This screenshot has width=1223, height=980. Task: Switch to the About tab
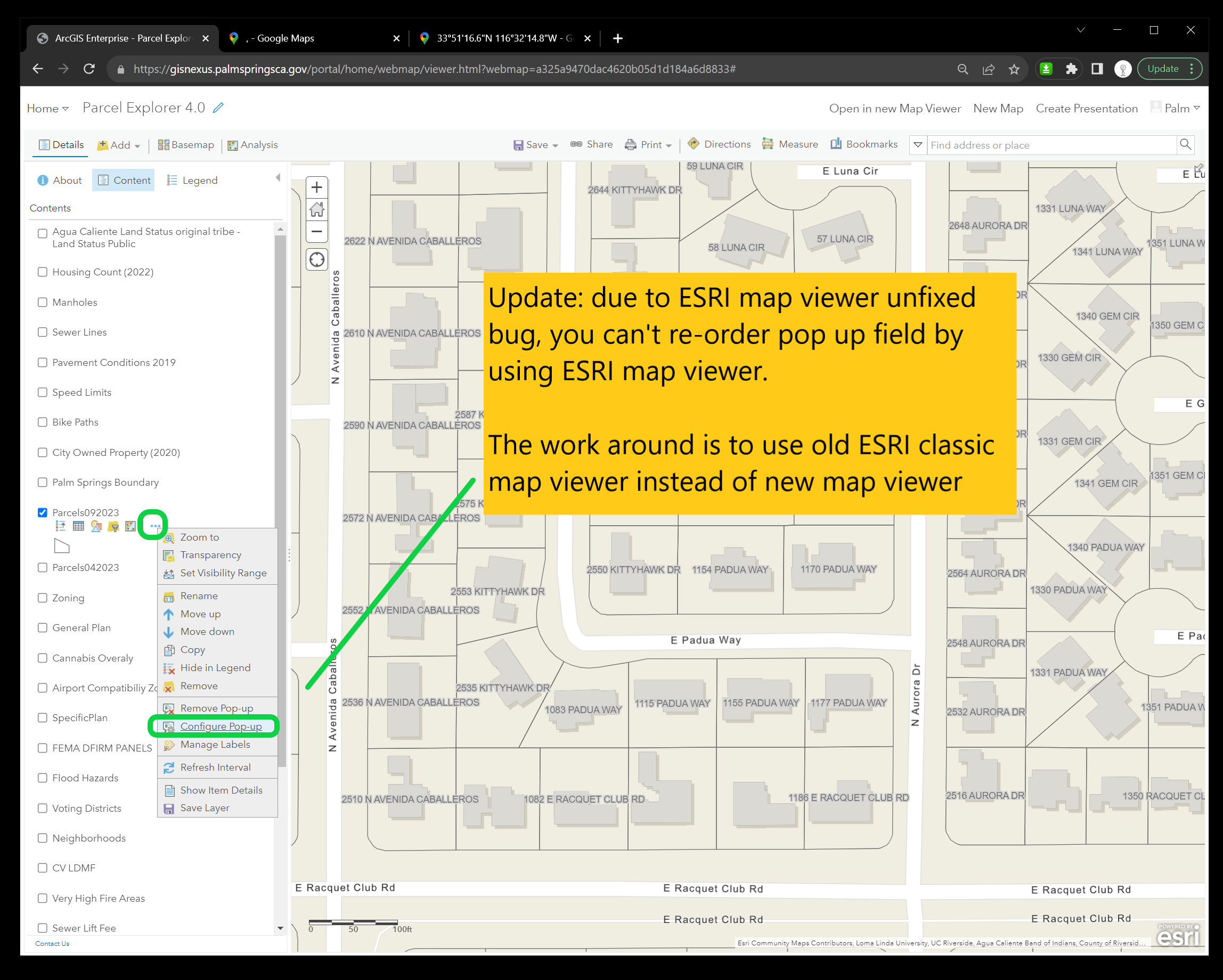pos(60,180)
